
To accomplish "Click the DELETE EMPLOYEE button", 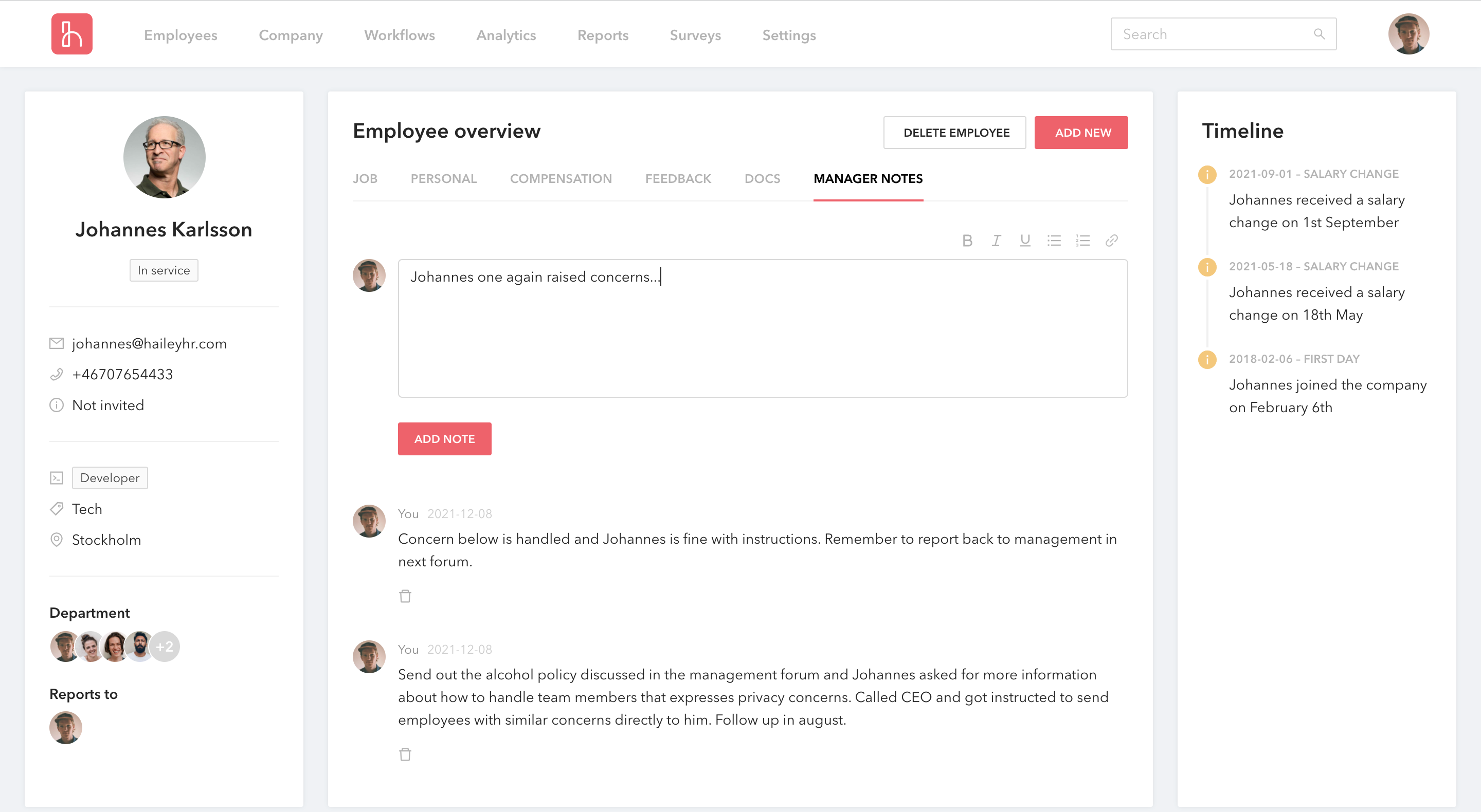I will [x=954, y=132].
